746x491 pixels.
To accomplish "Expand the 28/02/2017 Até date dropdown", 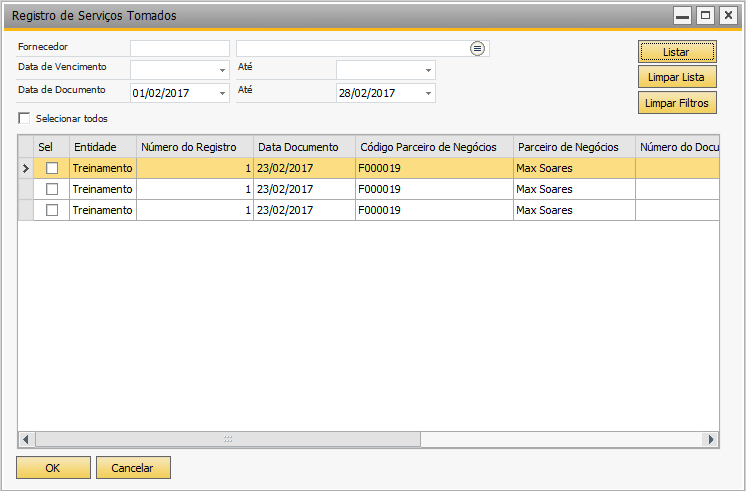I will (x=428, y=93).
